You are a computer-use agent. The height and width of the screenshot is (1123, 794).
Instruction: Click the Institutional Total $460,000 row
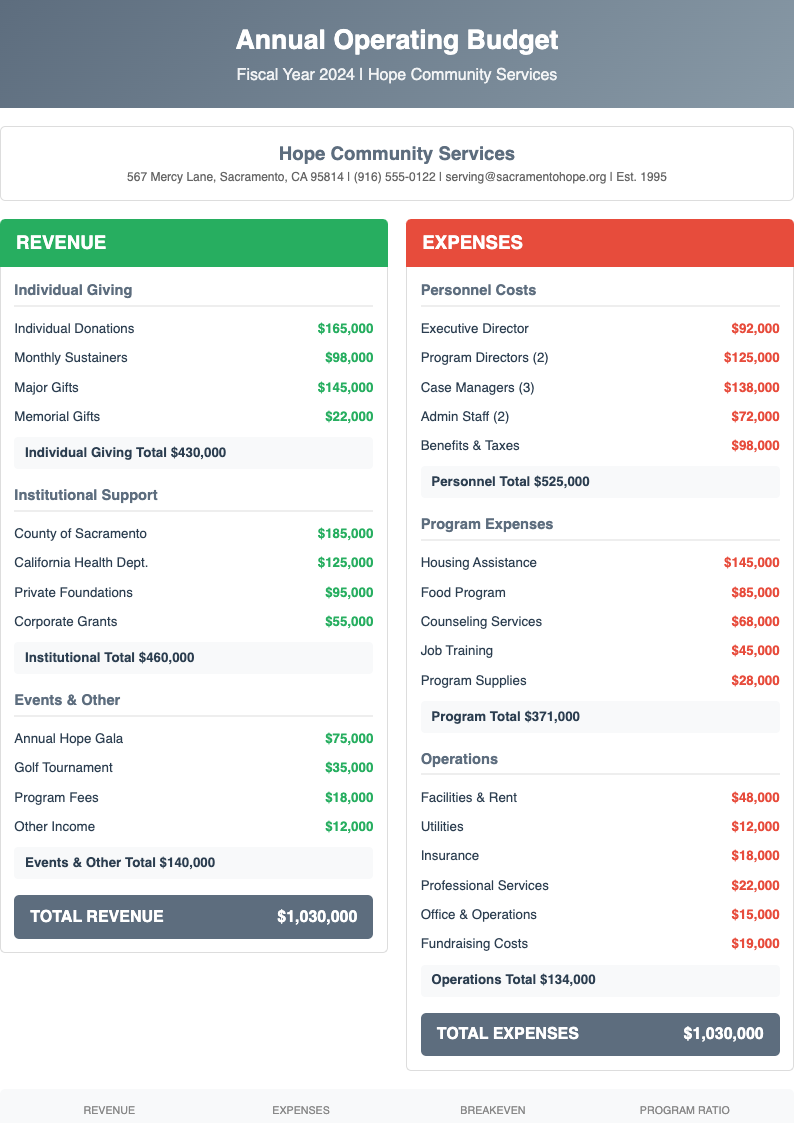tap(193, 657)
